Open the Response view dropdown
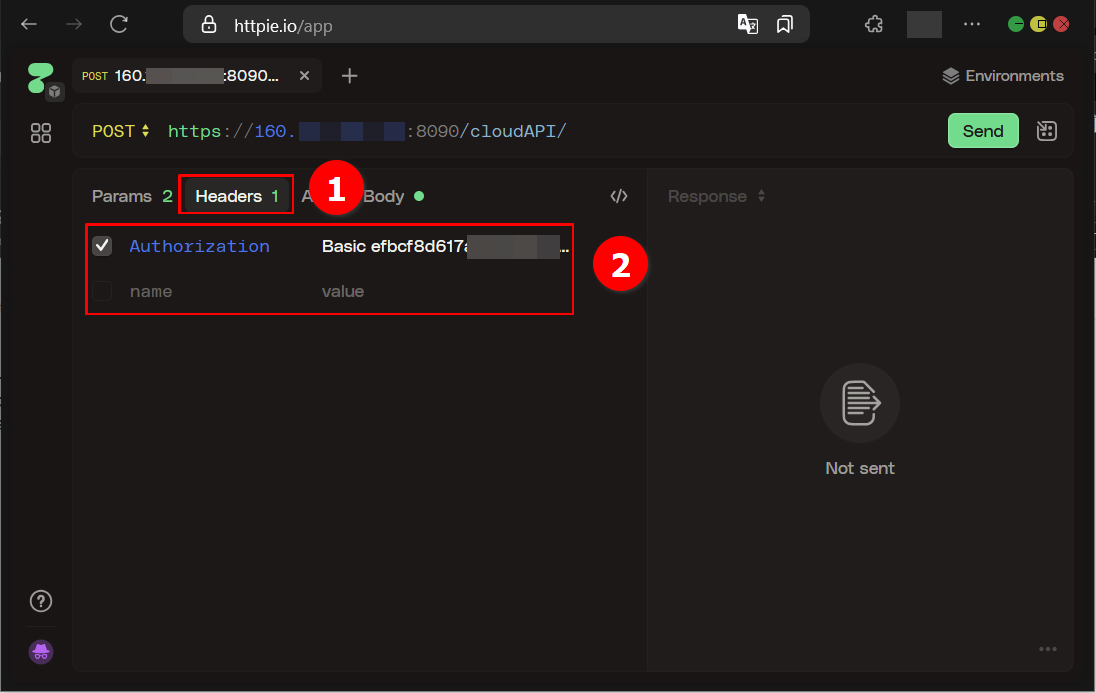1096x693 pixels. 716,196
